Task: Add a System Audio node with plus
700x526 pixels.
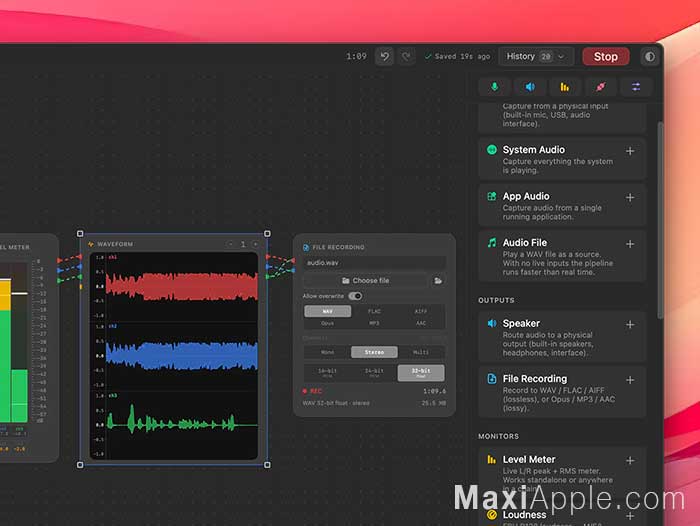Action: pyautogui.click(x=630, y=151)
